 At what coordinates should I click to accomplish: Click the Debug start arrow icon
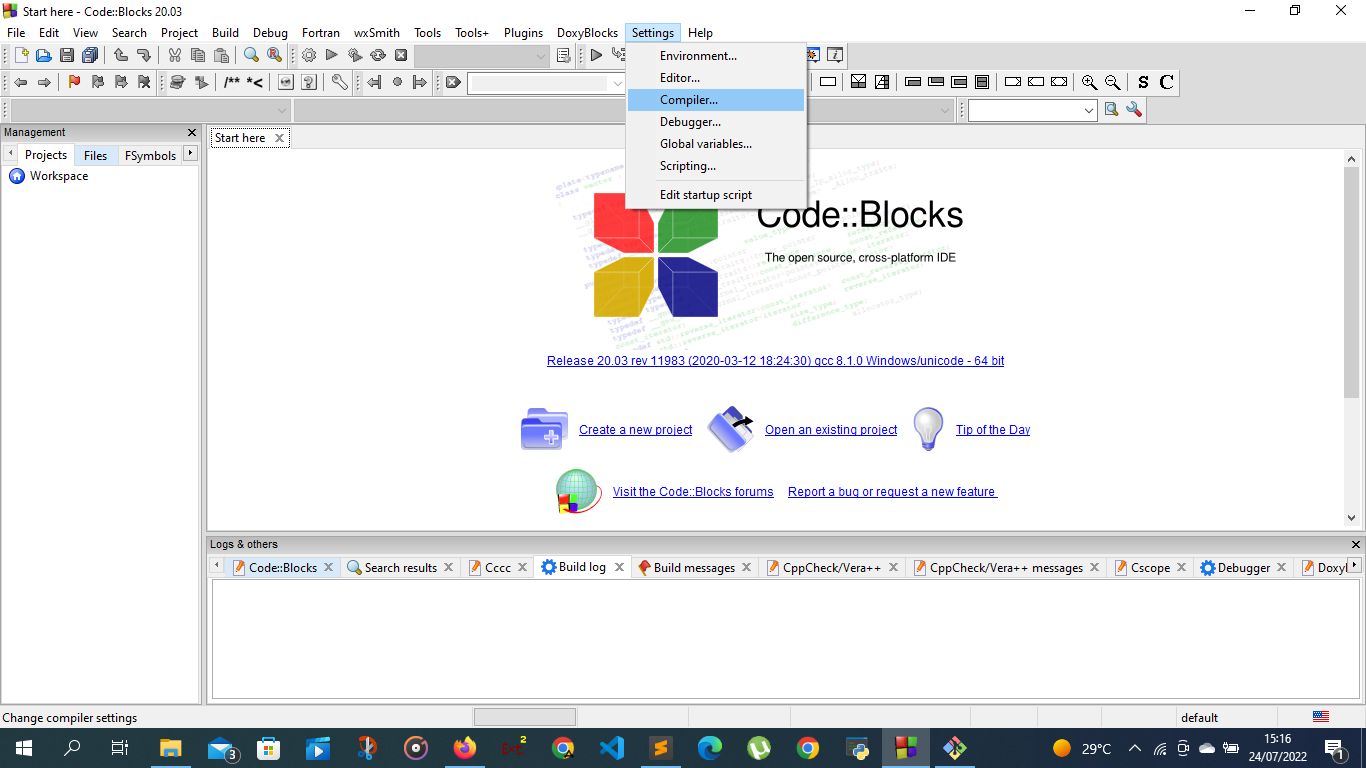point(596,55)
